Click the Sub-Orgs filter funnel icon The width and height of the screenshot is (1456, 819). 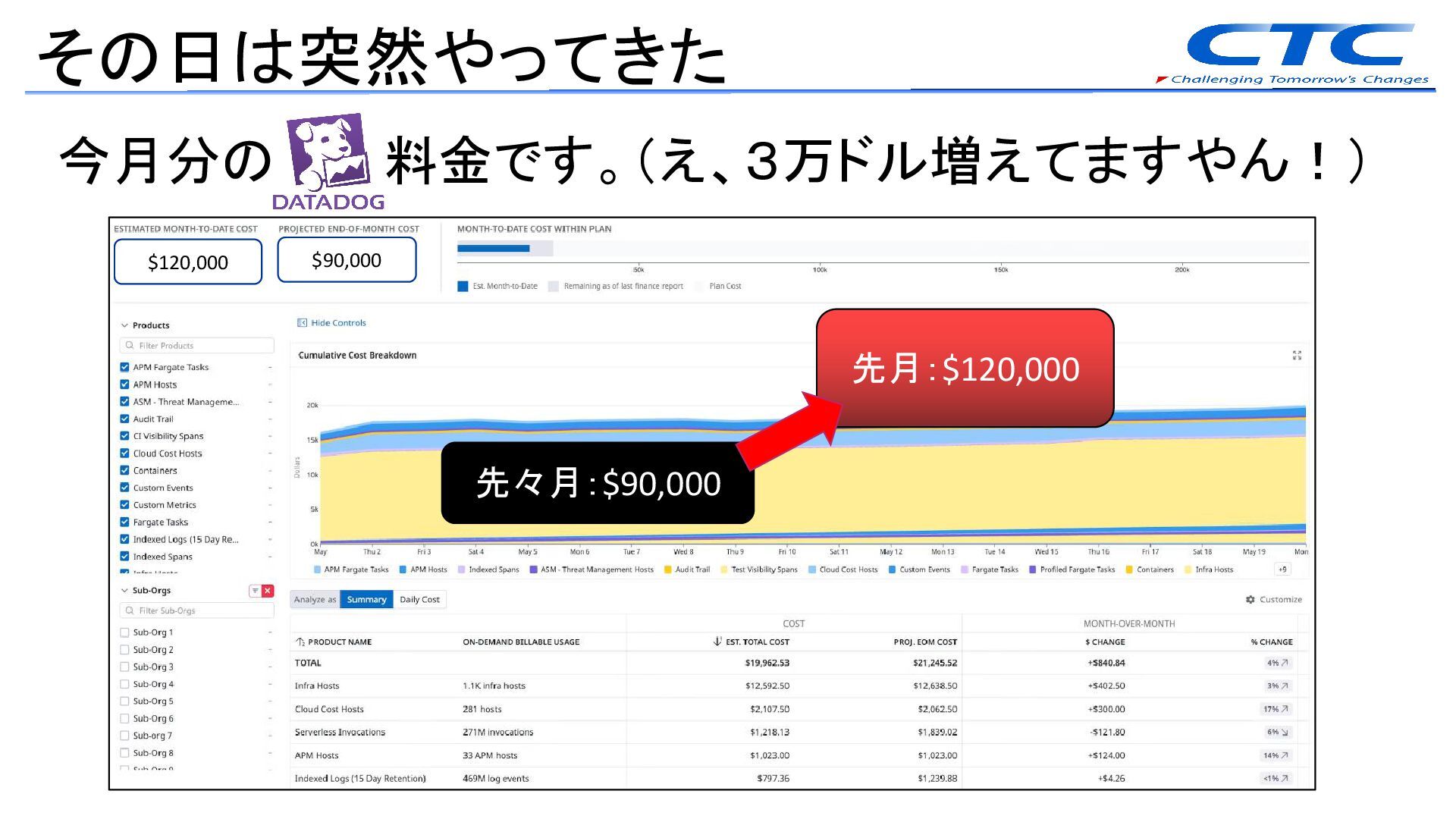pos(255,591)
